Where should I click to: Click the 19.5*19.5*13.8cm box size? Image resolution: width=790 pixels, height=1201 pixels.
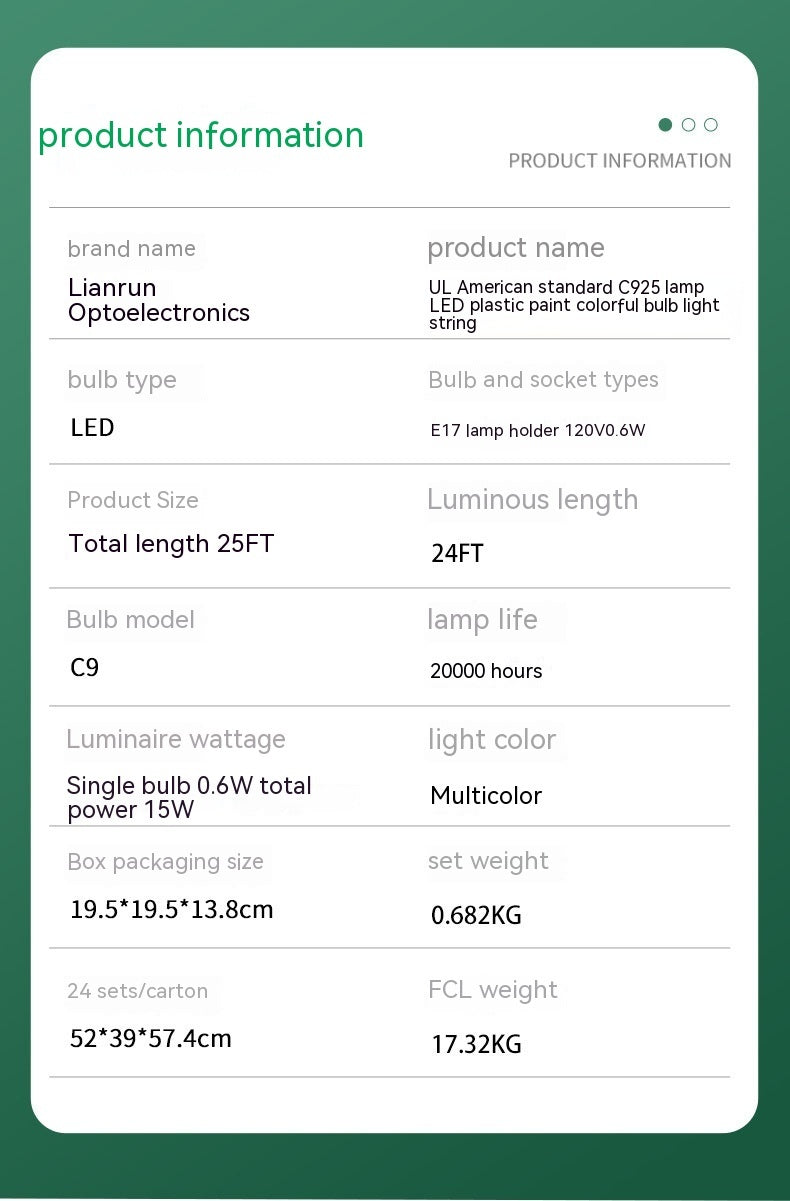point(171,910)
